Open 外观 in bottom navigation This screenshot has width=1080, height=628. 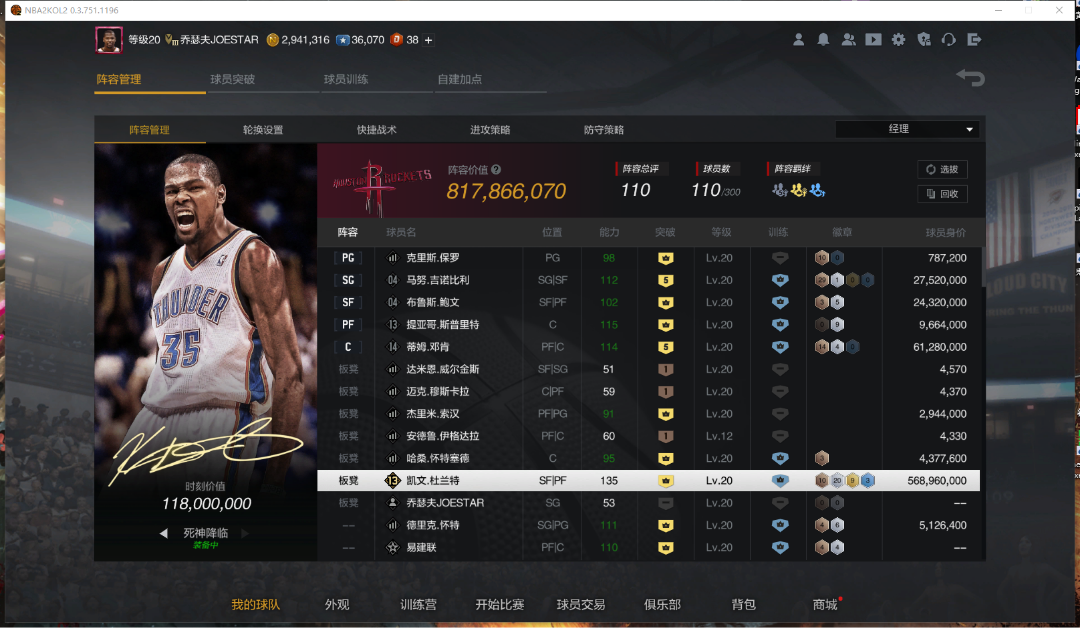(337, 605)
